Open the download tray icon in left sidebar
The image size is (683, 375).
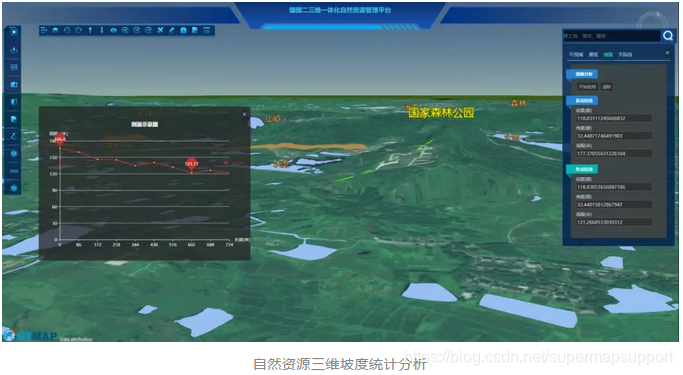(x=14, y=50)
